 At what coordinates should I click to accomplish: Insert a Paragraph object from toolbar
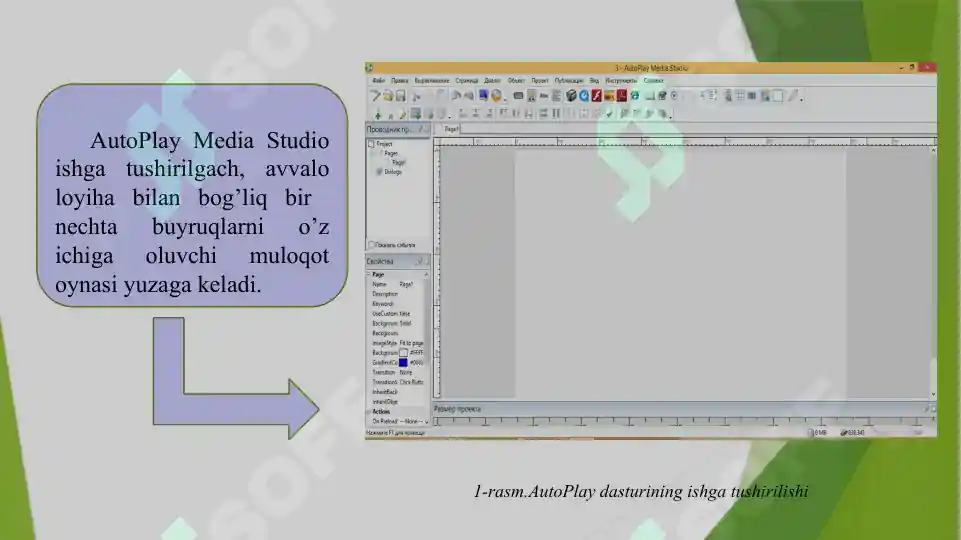pyautogui.click(x=556, y=96)
